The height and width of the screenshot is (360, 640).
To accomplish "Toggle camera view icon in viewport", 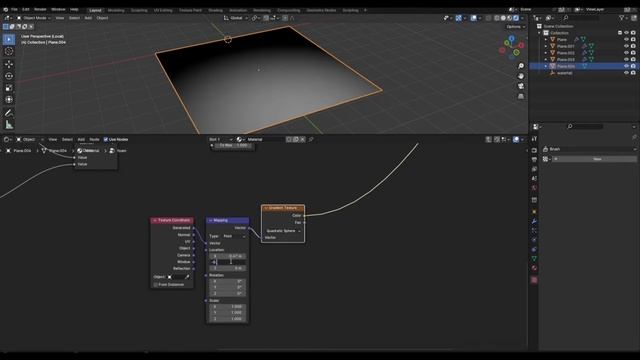I will point(521,86).
